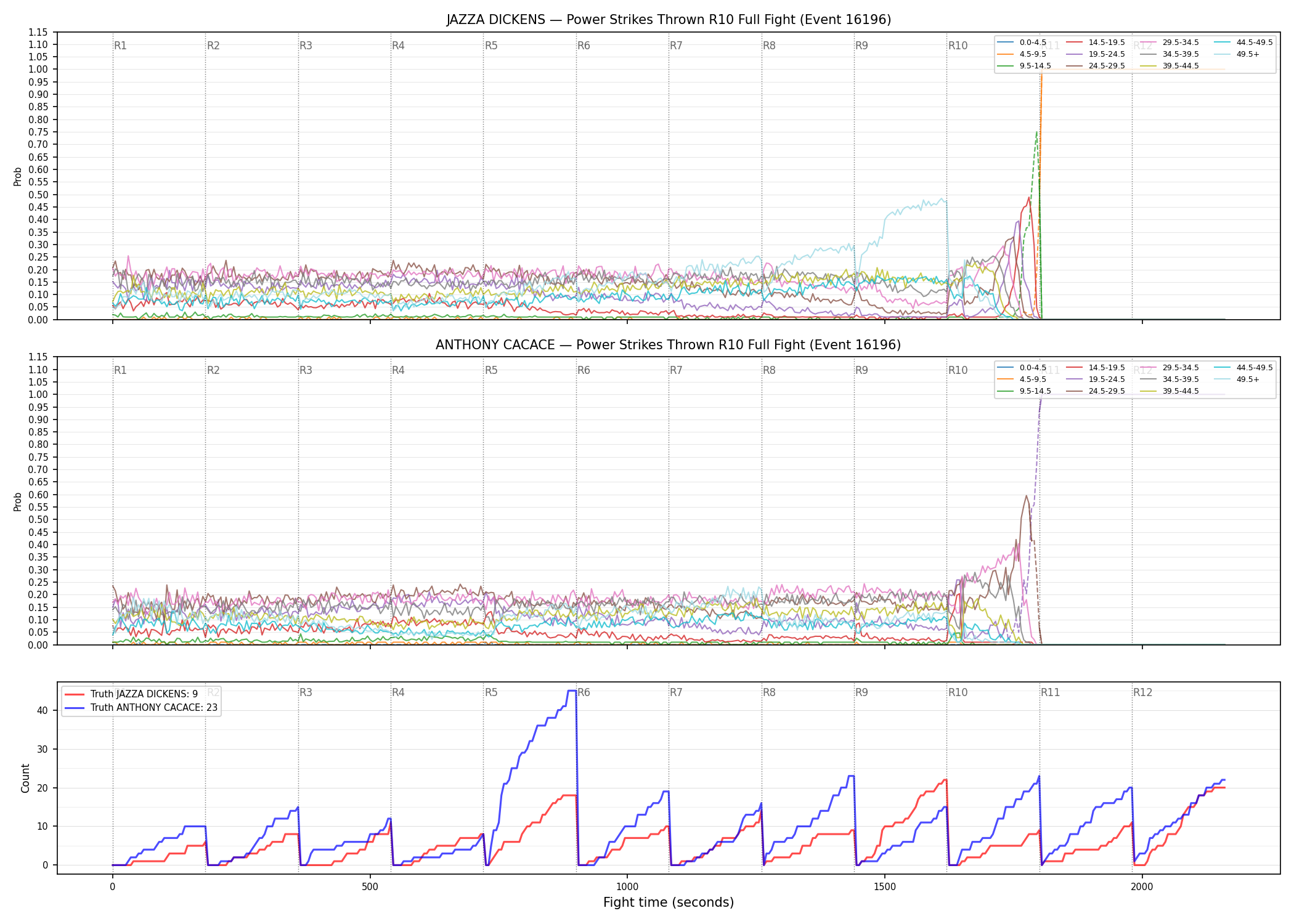Pick 19.5-24.5 legend entry in Jazza Dickens chart
Image resolution: width=1294 pixels, height=924 pixels.
pyautogui.click(x=1096, y=54)
